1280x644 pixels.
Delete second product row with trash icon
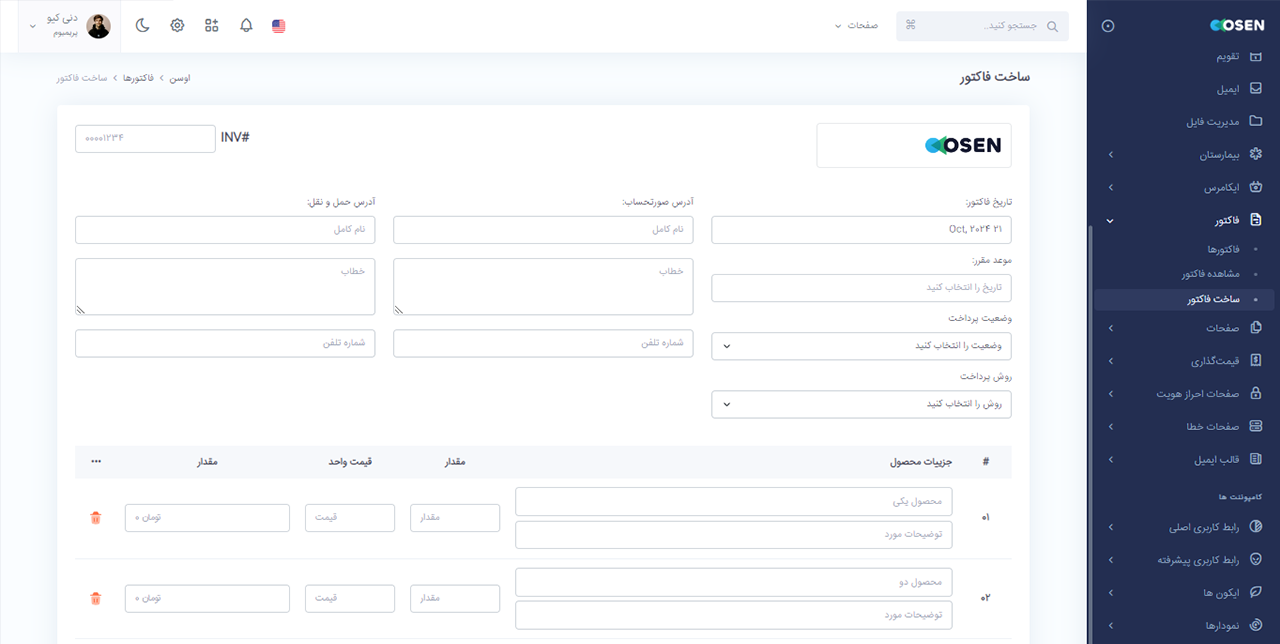[x=95, y=597]
